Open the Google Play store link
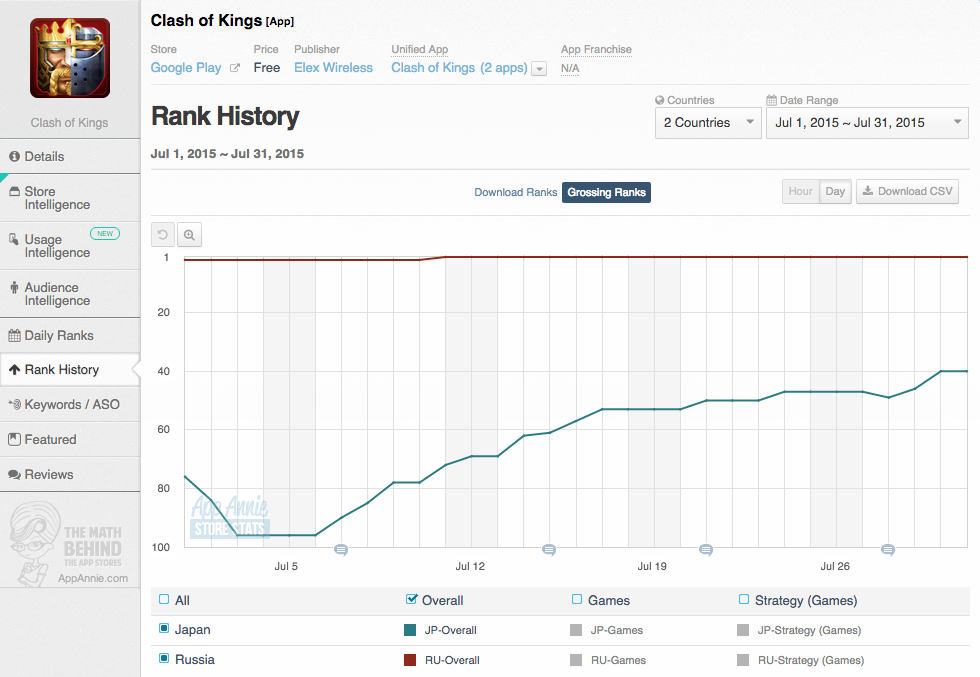The image size is (980, 677). [186, 68]
